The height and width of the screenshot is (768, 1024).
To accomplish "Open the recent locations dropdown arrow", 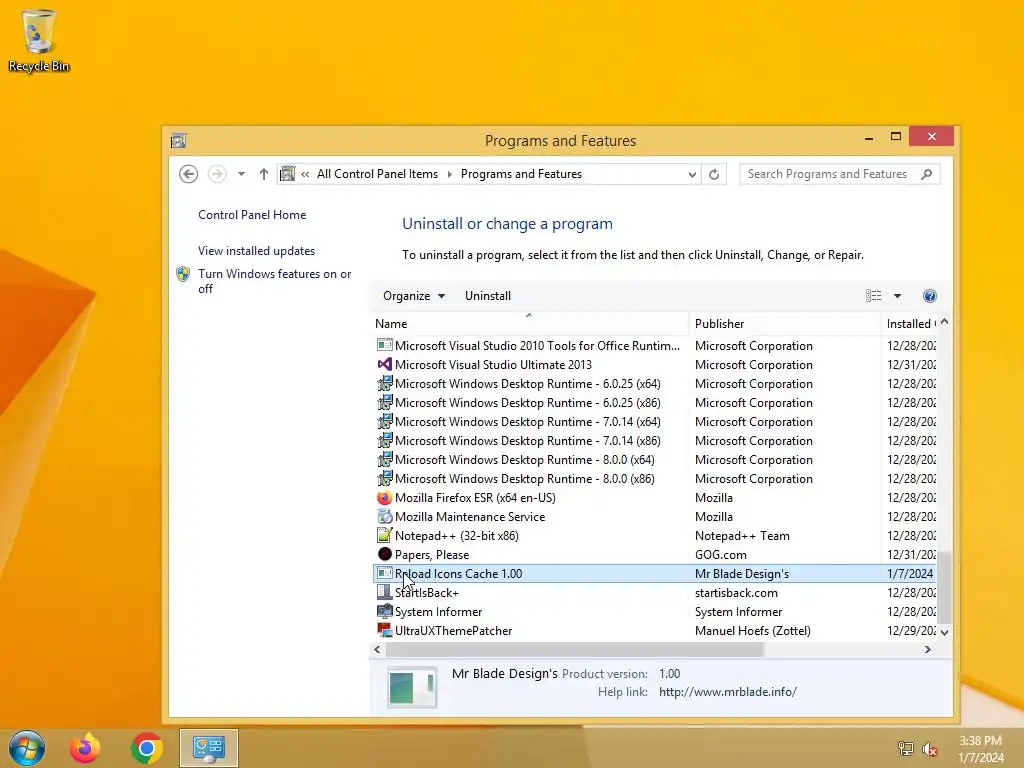I will (x=241, y=174).
